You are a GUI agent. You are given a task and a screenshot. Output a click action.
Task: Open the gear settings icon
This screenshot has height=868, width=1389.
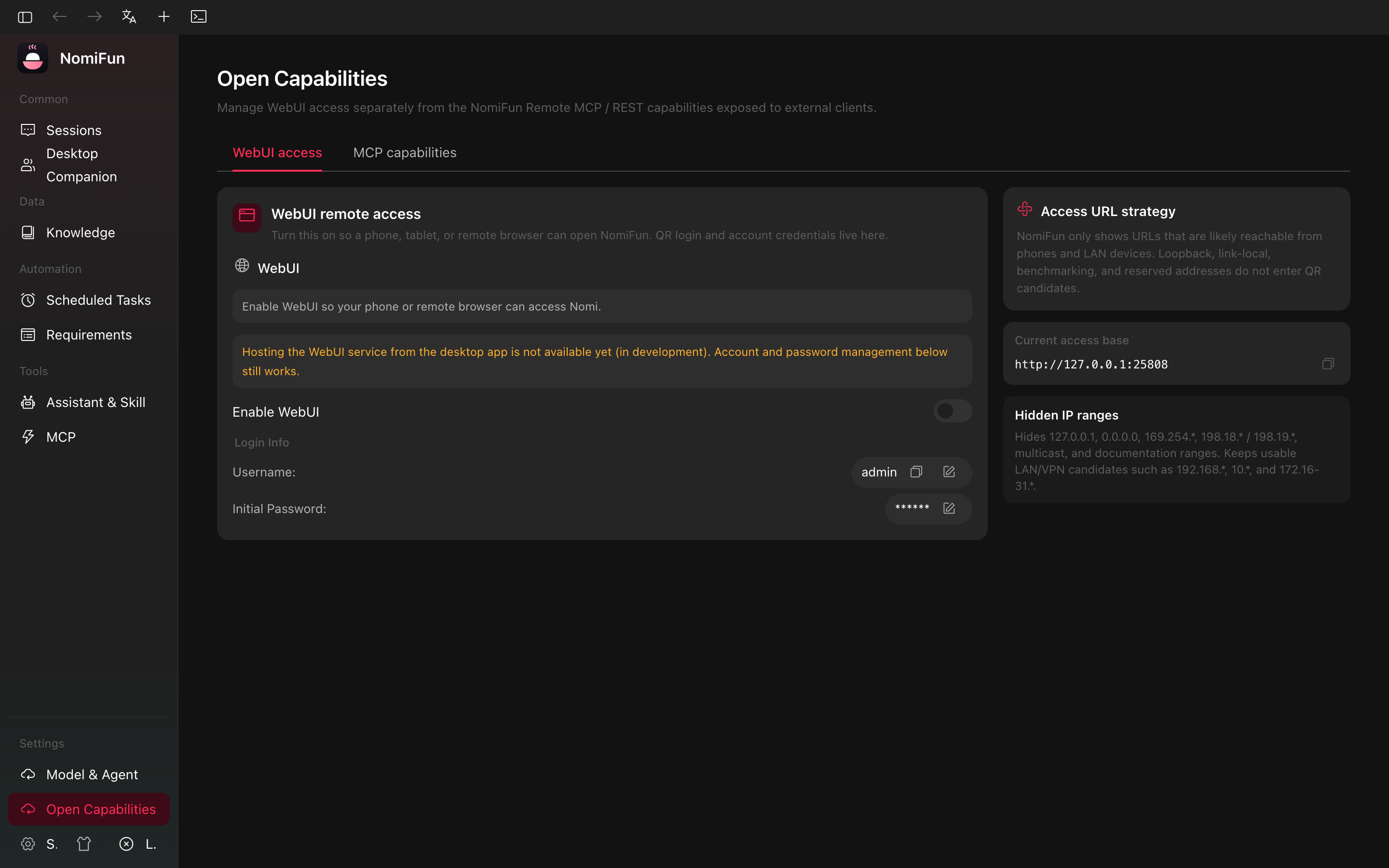[x=28, y=844]
